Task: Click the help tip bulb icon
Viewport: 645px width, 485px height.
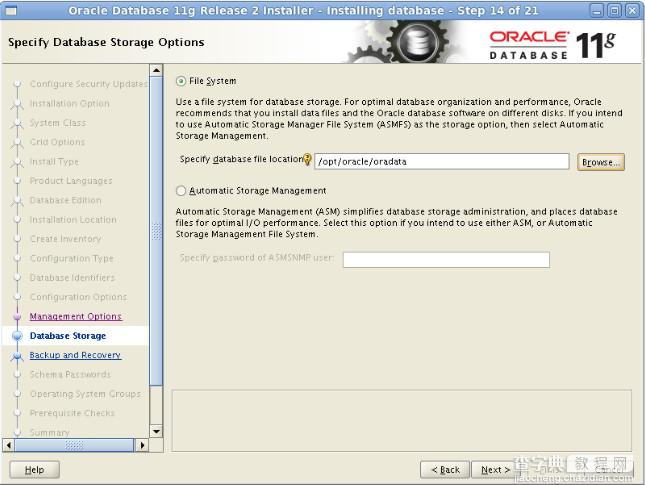Action: coord(307,160)
